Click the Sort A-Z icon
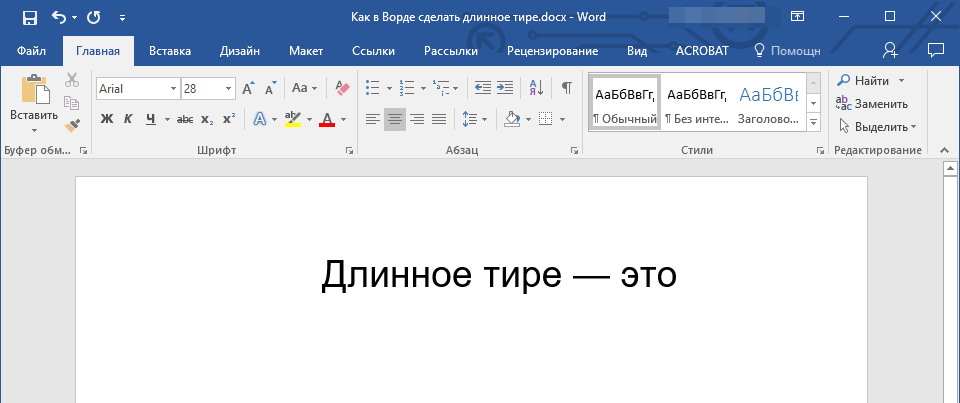The height and width of the screenshot is (403, 960). click(535, 88)
